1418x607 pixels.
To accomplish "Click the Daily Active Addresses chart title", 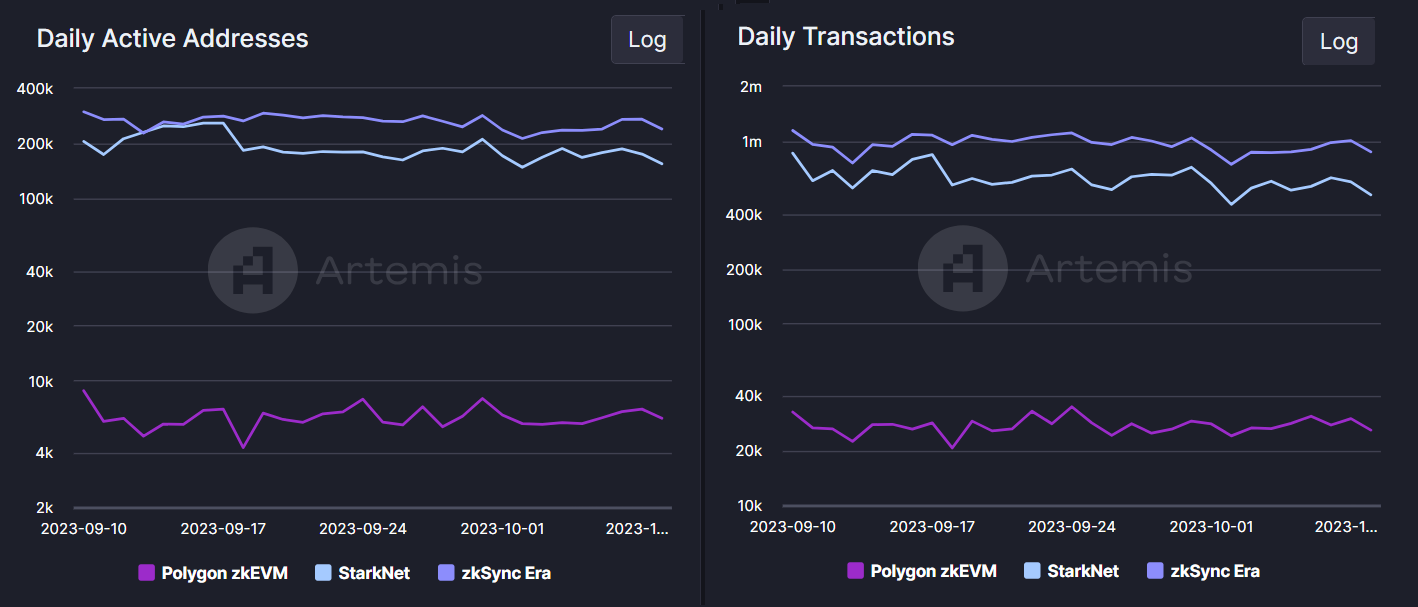I will (172, 39).
